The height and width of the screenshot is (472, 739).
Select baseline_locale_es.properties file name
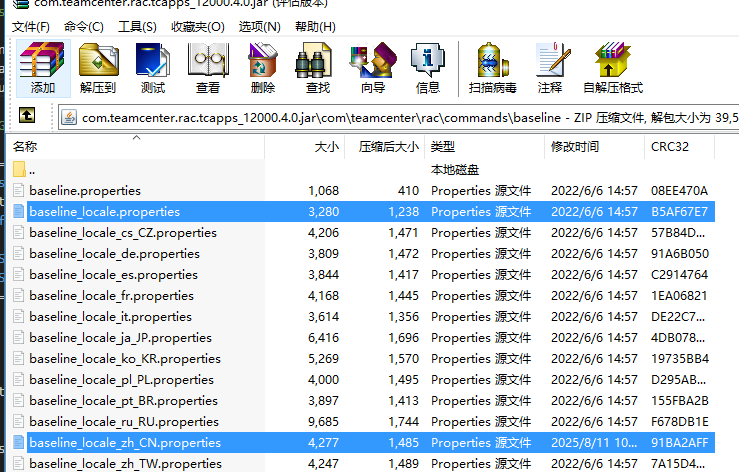(114, 274)
